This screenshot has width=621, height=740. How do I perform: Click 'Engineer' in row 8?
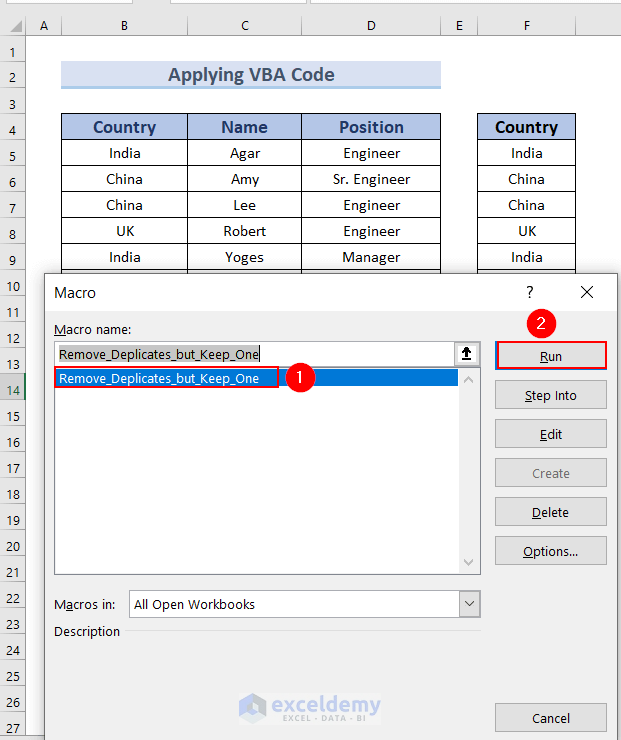pyautogui.click(x=371, y=231)
